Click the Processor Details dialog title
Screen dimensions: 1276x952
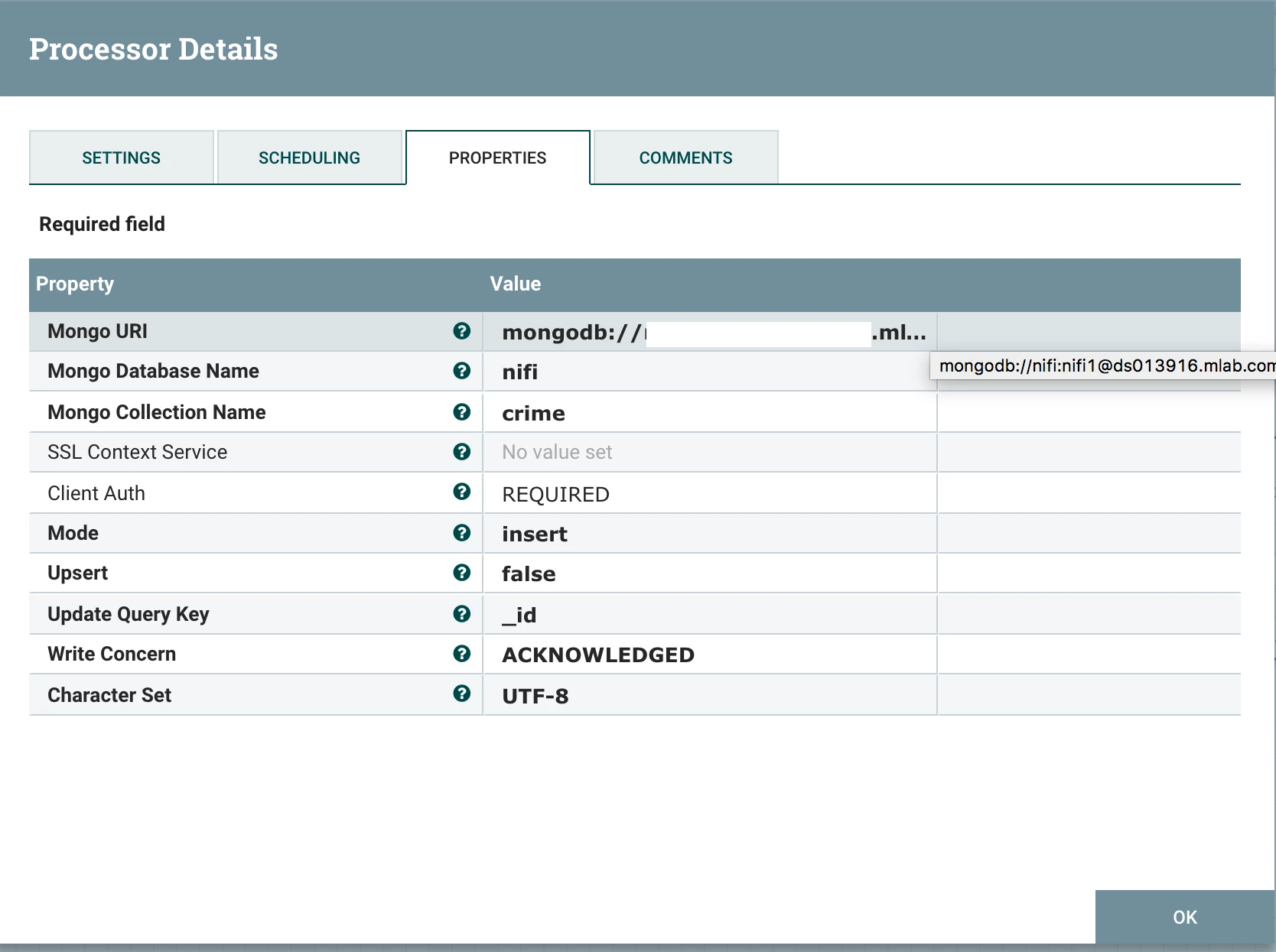154,49
